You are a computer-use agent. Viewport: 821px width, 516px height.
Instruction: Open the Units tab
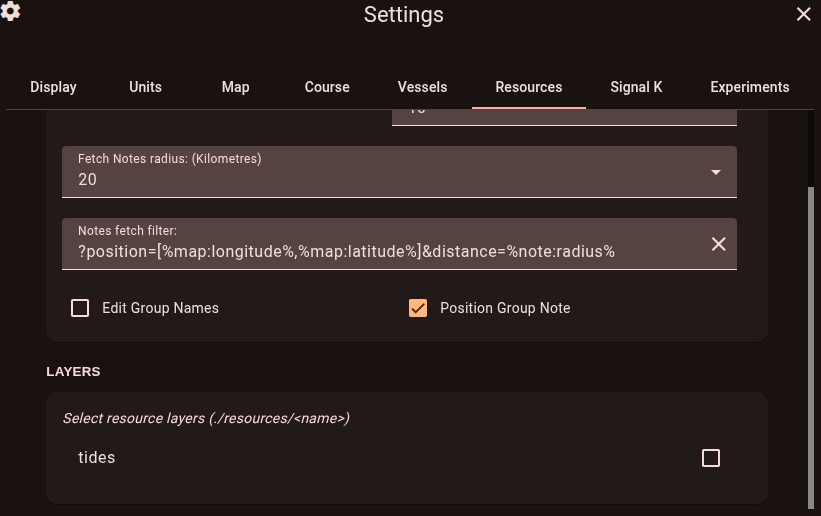[x=145, y=87]
